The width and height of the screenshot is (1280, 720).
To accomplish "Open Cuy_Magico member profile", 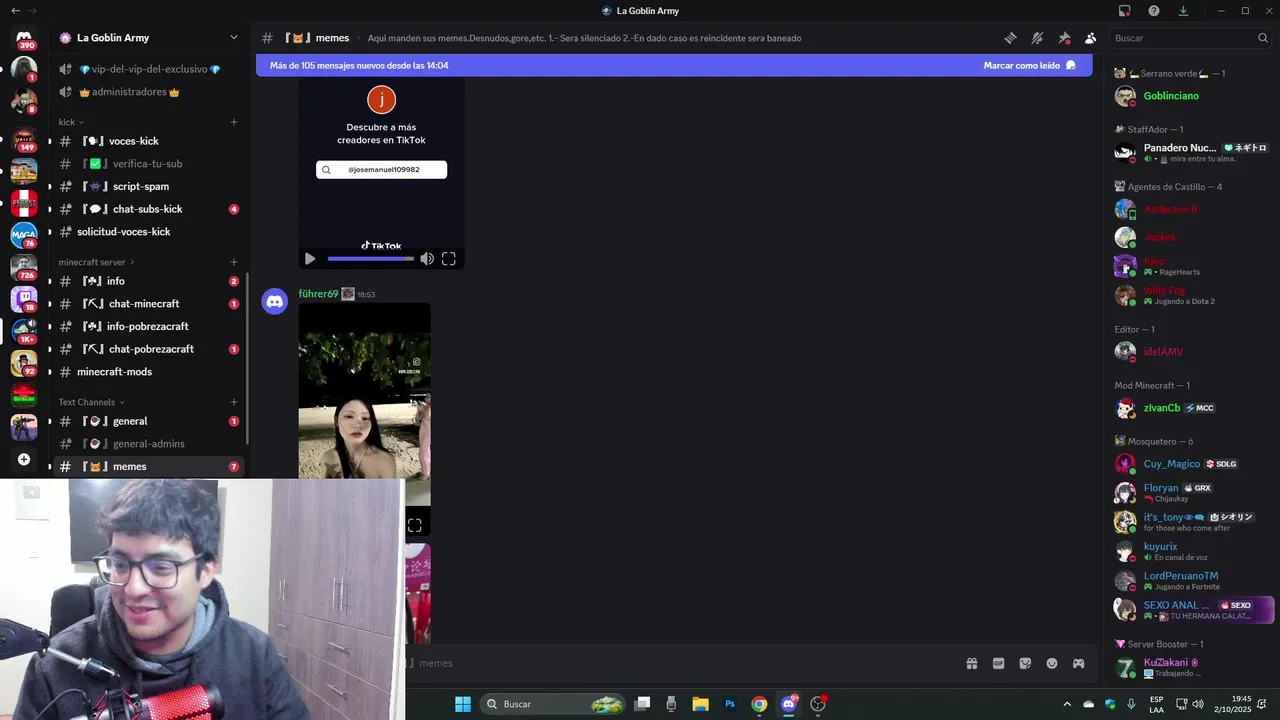I will point(1193,464).
